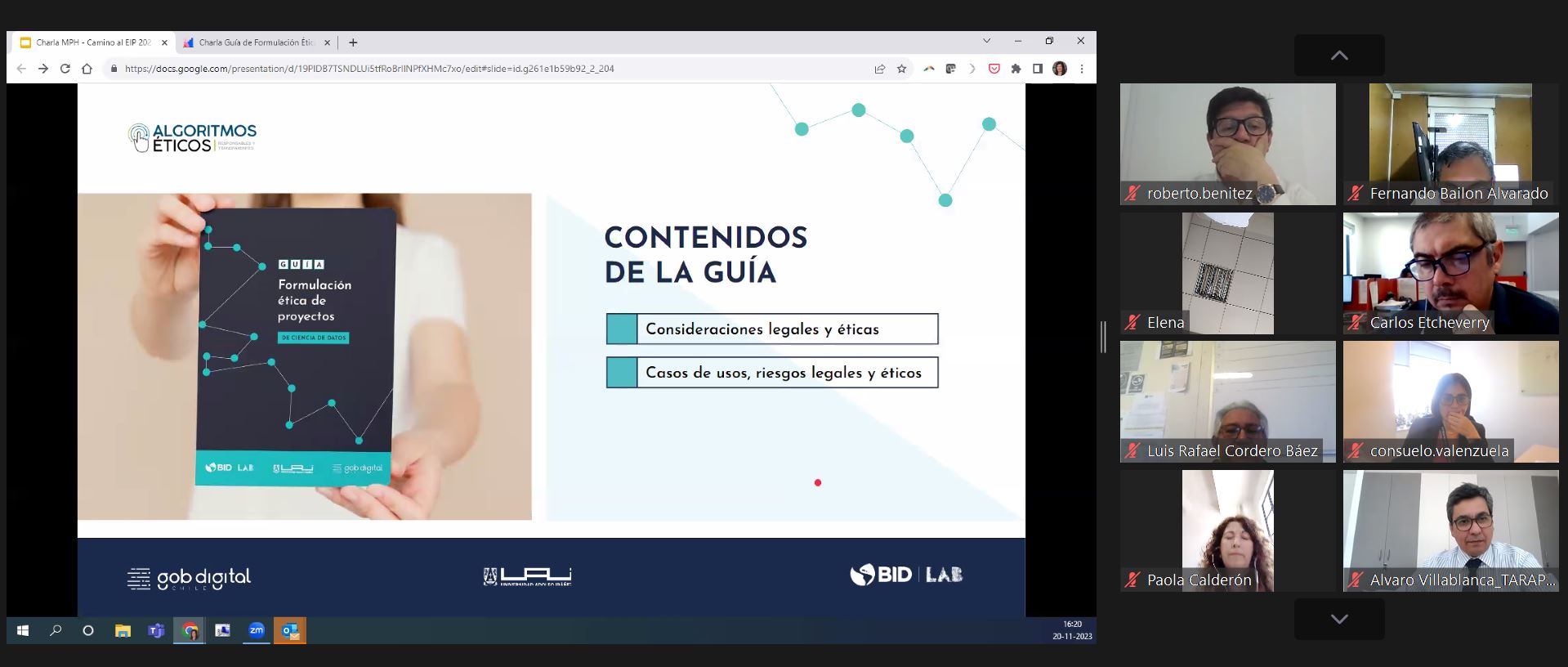1568x667 pixels.
Task: Open a new browser tab
Action: tap(353, 43)
